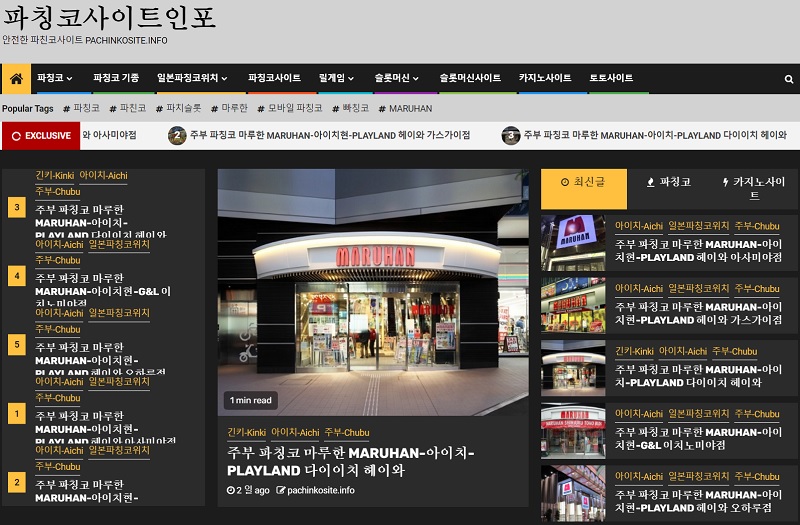Click 일본파칭코위치 category on 아사미야점 sidebar post
This screenshot has height=525, width=800.
(x=699, y=226)
